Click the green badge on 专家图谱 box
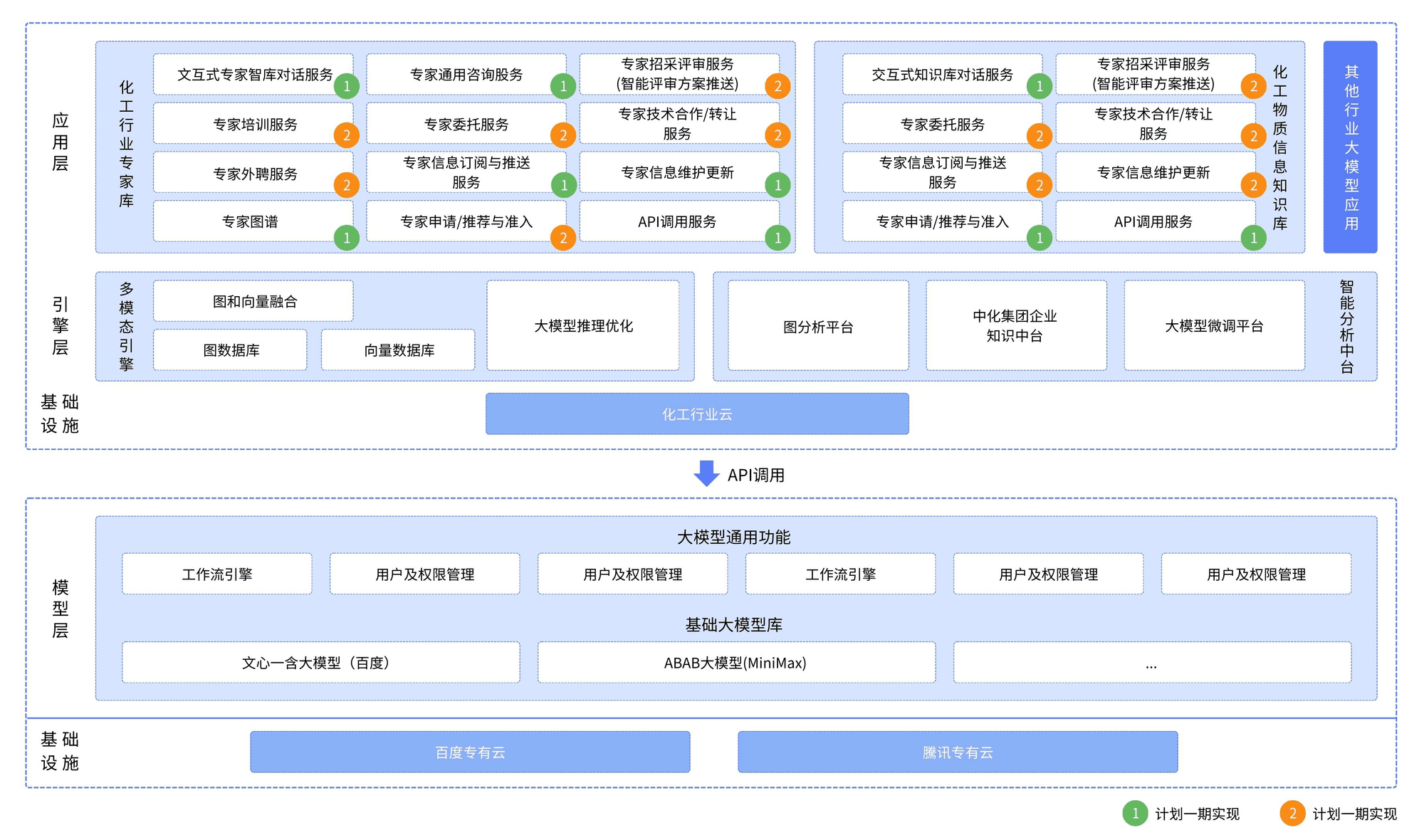Image resolution: width=1424 pixels, height=840 pixels. [347, 238]
